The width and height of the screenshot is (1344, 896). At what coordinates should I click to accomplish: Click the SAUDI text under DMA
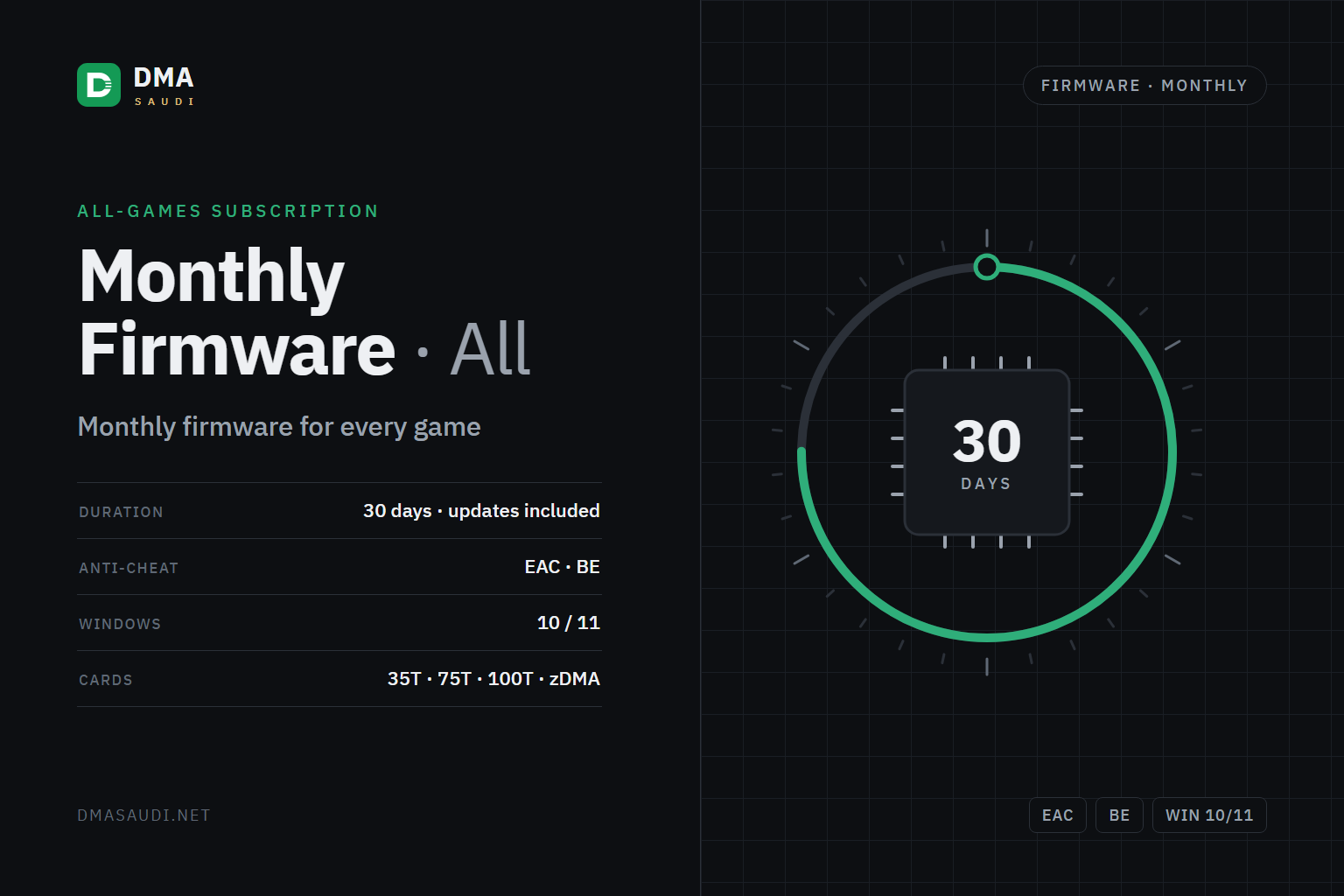point(164,101)
